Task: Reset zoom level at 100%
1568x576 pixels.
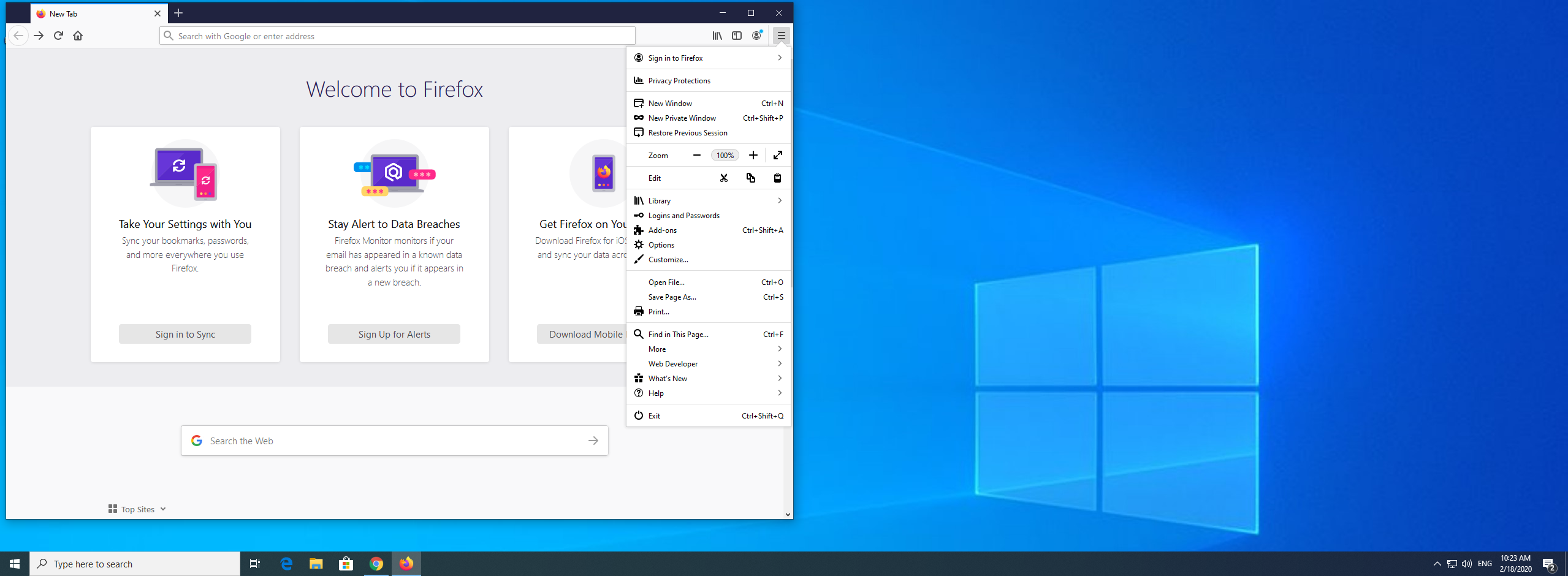Action: 725,155
